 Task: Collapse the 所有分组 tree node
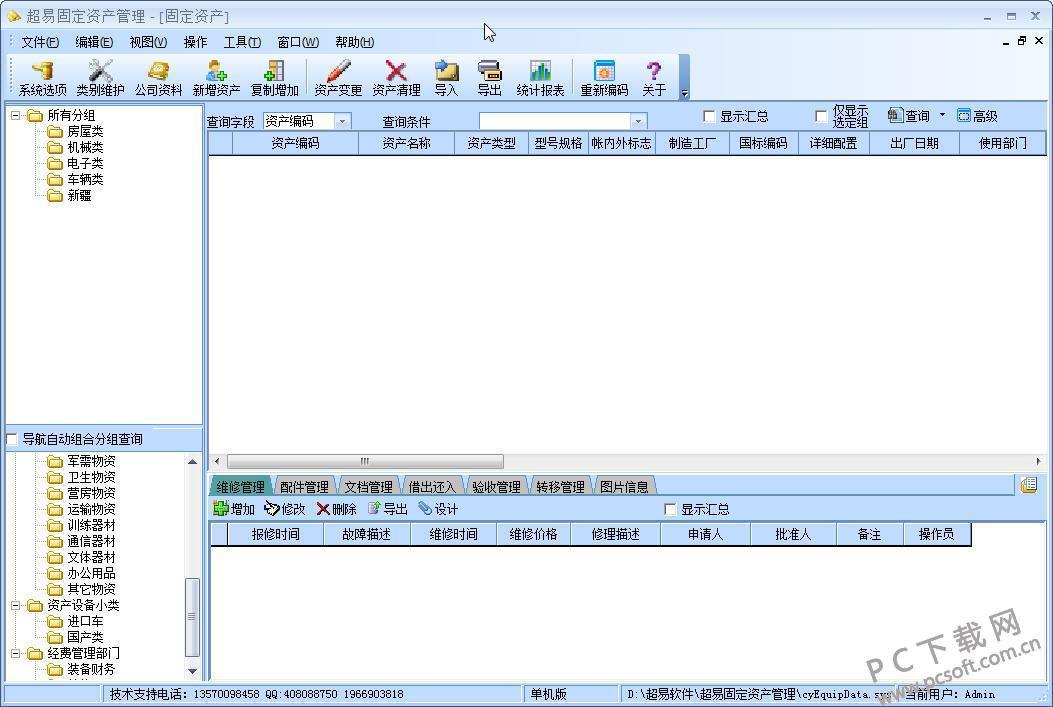coord(16,115)
